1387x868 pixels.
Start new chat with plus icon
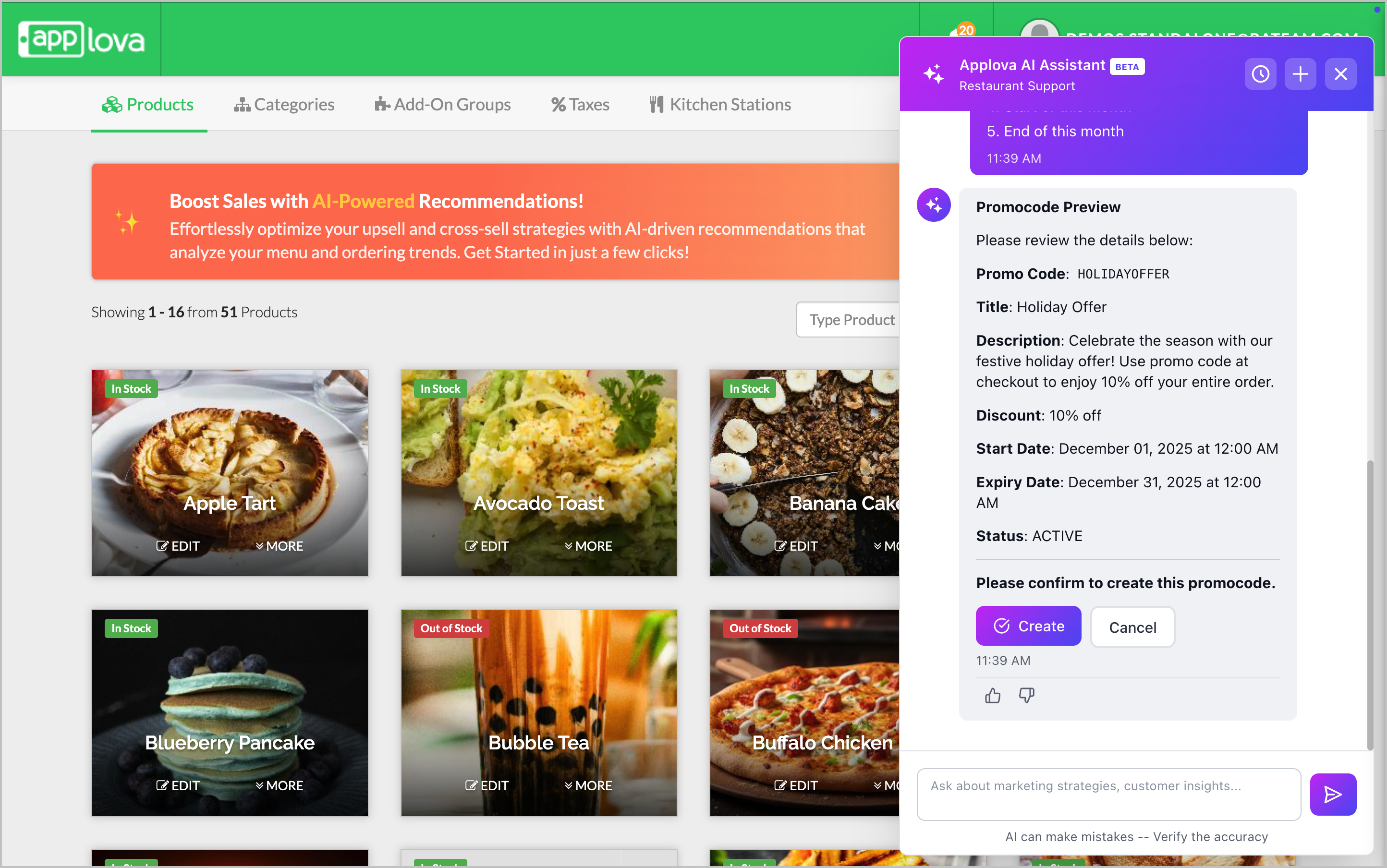[x=1300, y=74]
